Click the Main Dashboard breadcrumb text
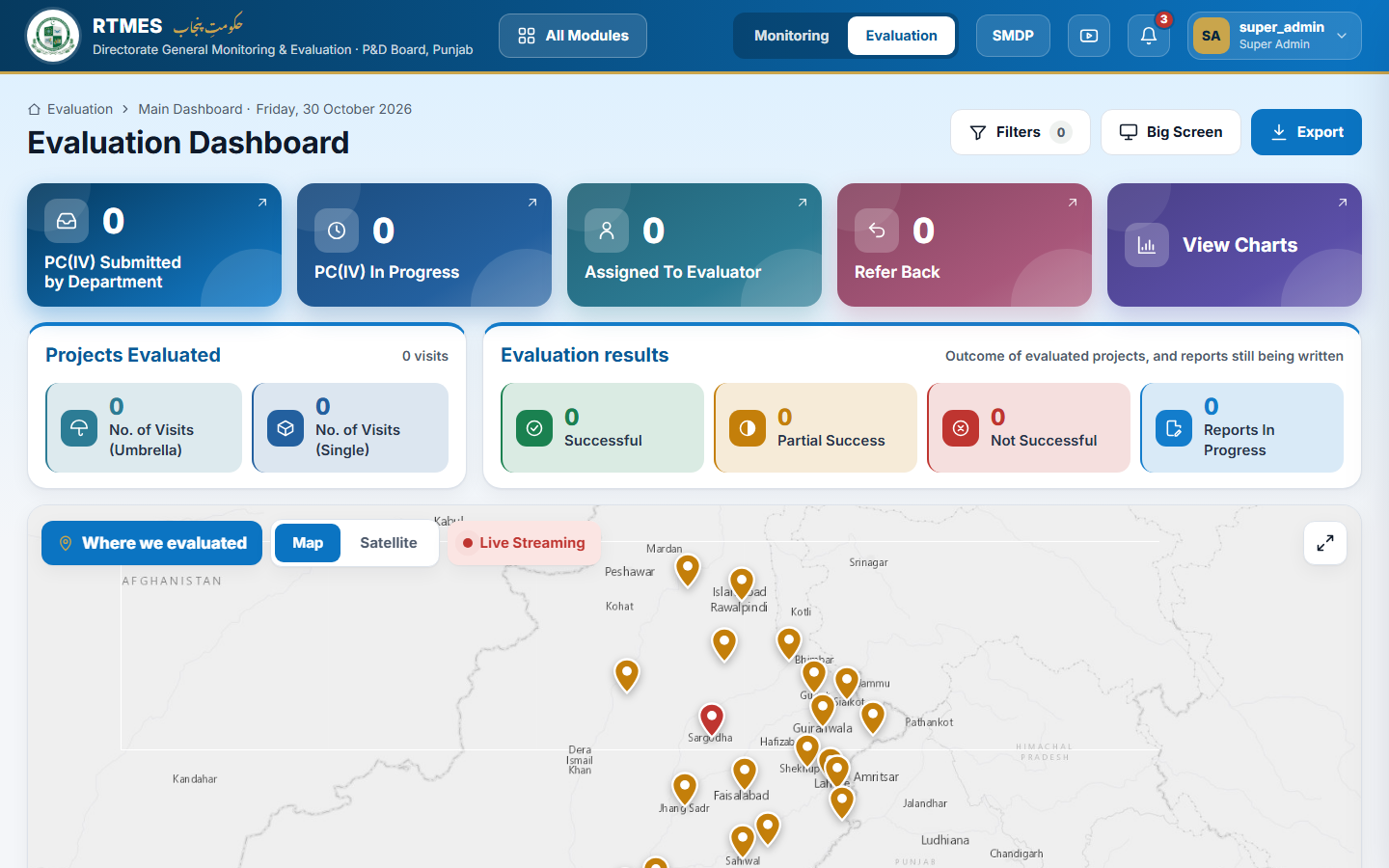 [x=190, y=109]
